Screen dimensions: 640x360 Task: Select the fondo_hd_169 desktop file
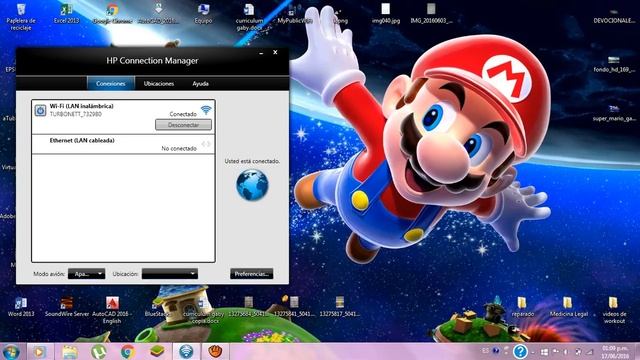(x=614, y=64)
